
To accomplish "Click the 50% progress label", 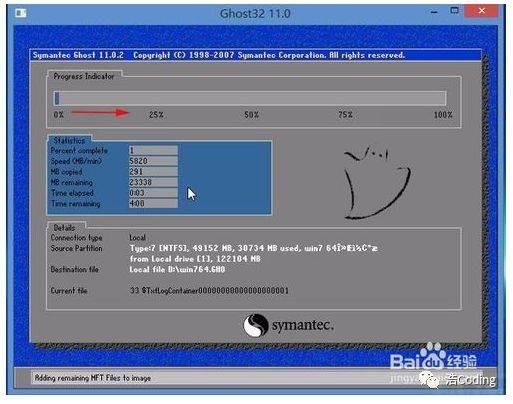I will tap(251, 115).
